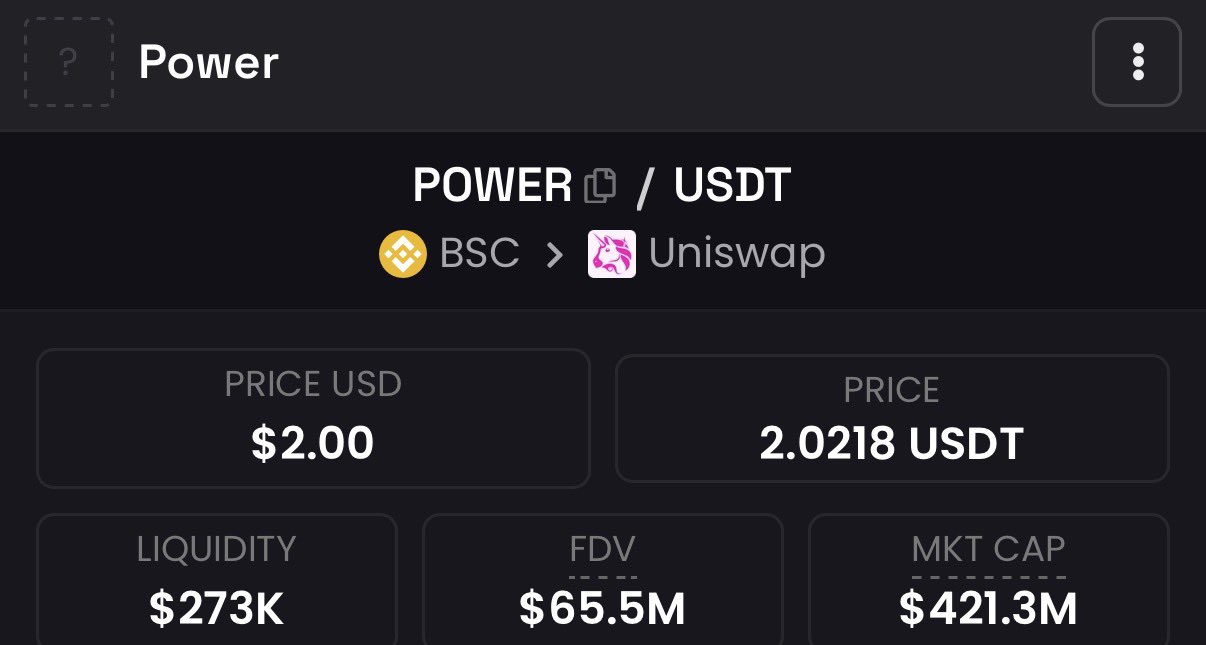The width and height of the screenshot is (1206, 645).
Task: Click the $65.5M FDV value
Action: point(602,609)
